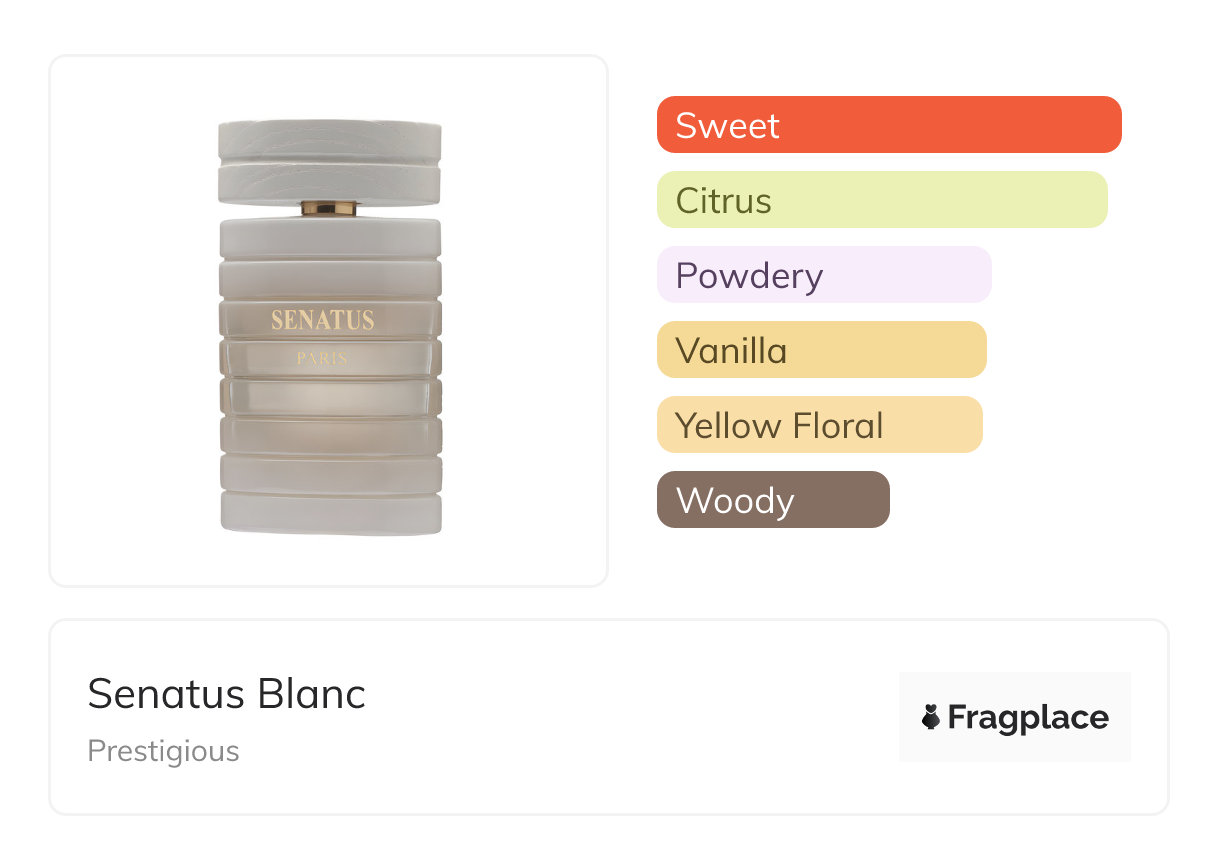Click the PARIS lettering on the bottle
The width and height of the screenshot is (1218, 864).
tap(322, 358)
